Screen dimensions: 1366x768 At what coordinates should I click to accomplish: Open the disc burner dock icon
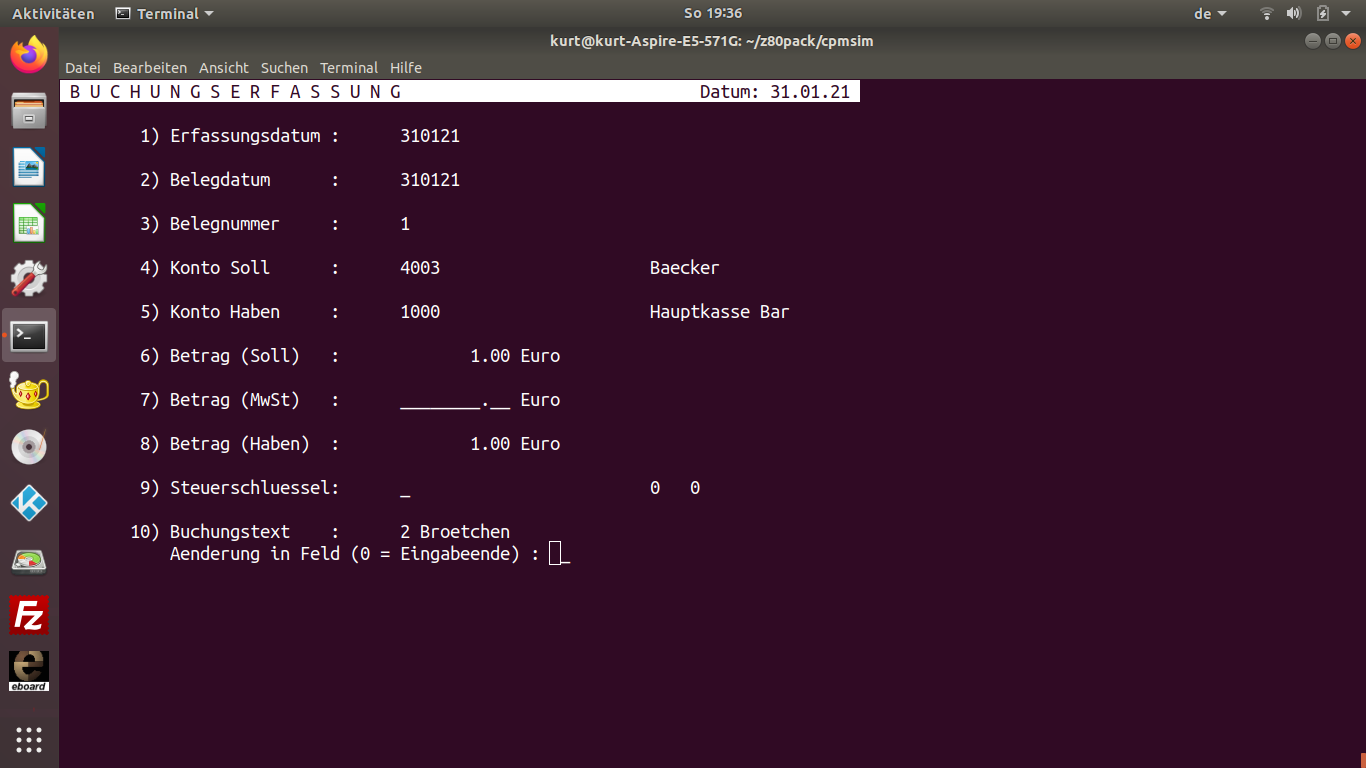point(29,447)
